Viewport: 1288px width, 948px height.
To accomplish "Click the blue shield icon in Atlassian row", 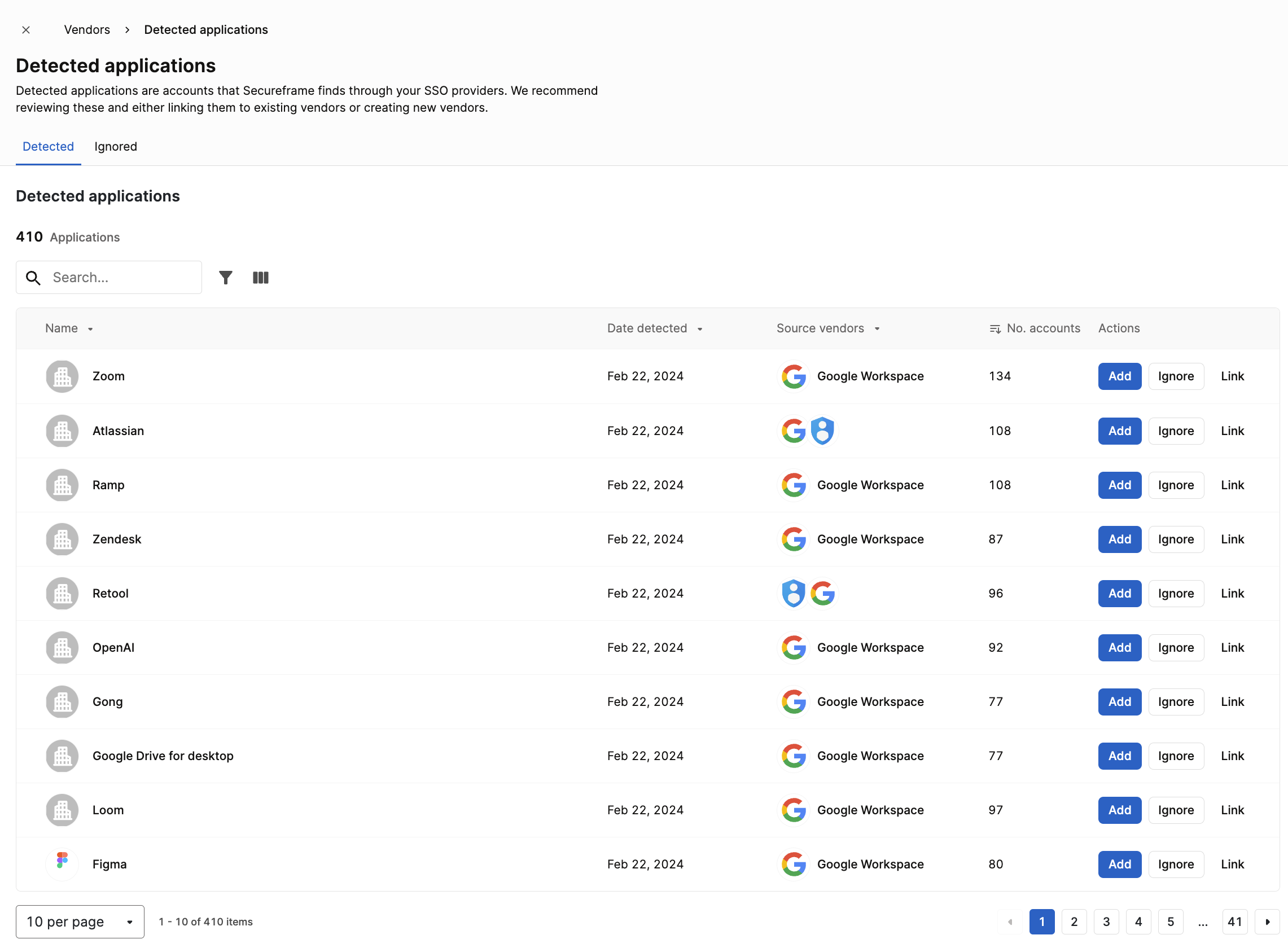I will coord(822,431).
